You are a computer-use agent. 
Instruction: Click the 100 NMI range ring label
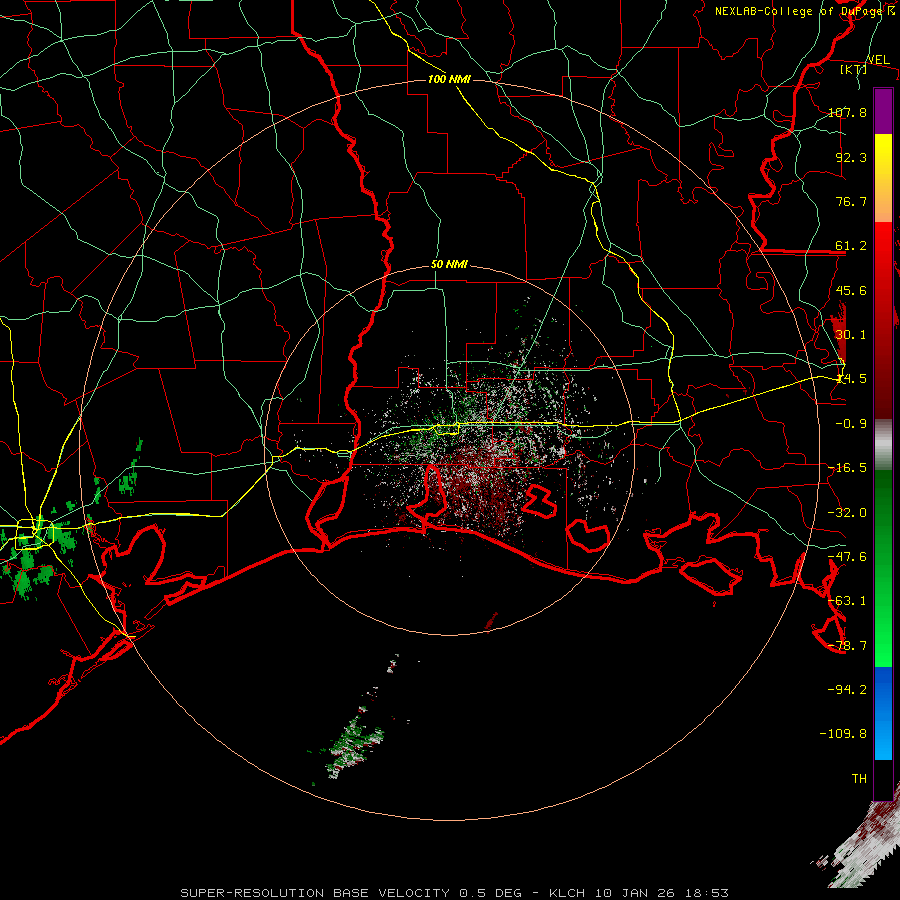pyautogui.click(x=449, y=79)
